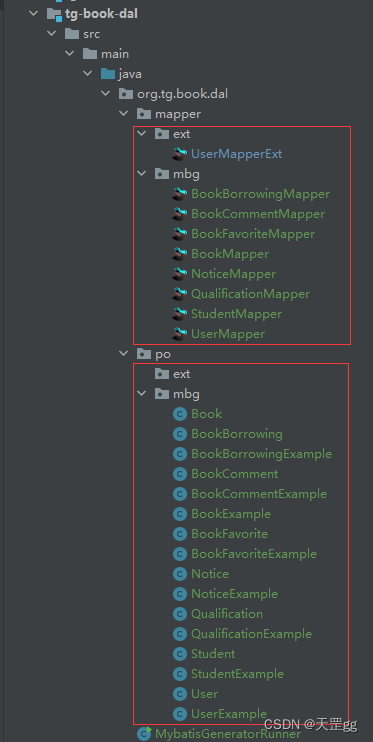Click the UserMapperExt MyBatis mapper icon
The height and width of the screenshot is (742, 373).
(180, 154)
